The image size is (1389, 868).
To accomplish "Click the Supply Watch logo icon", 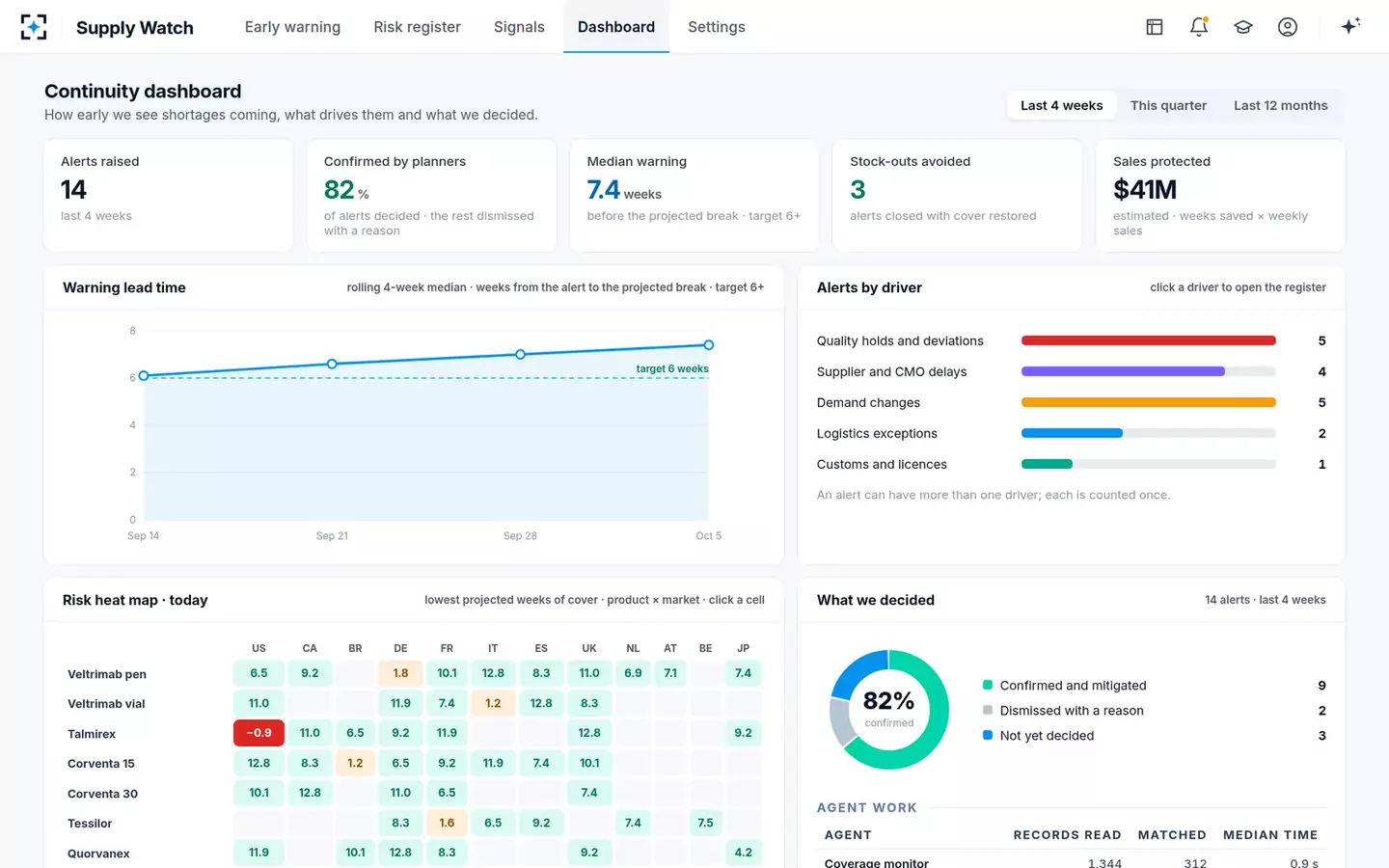I will (34, 27).
